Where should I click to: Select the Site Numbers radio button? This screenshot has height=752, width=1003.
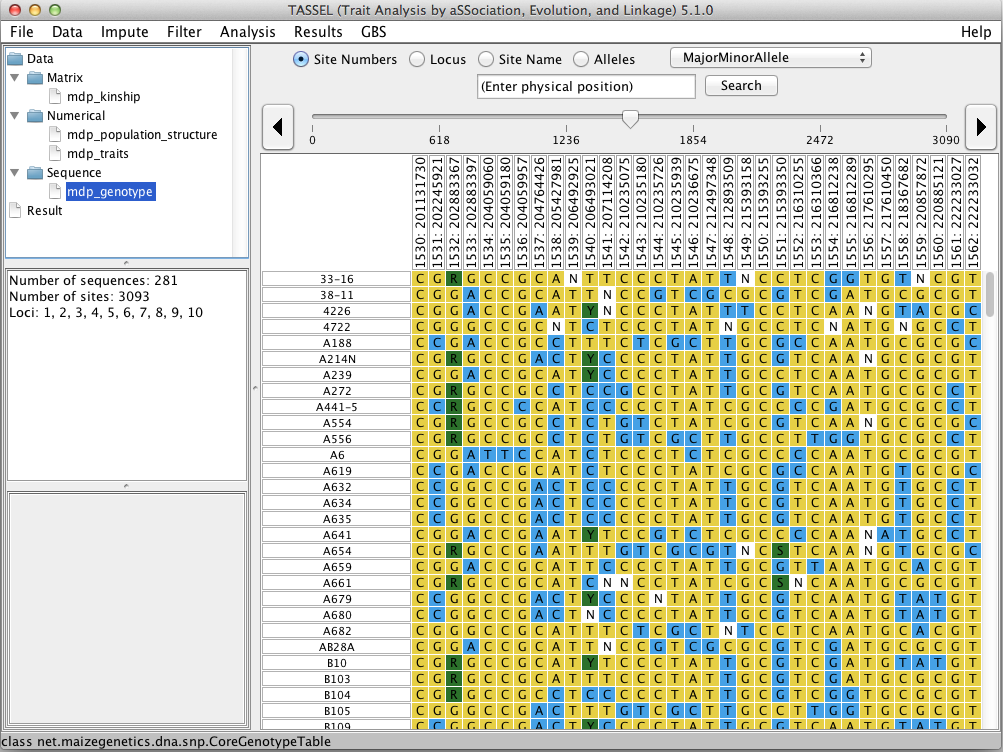301,59
